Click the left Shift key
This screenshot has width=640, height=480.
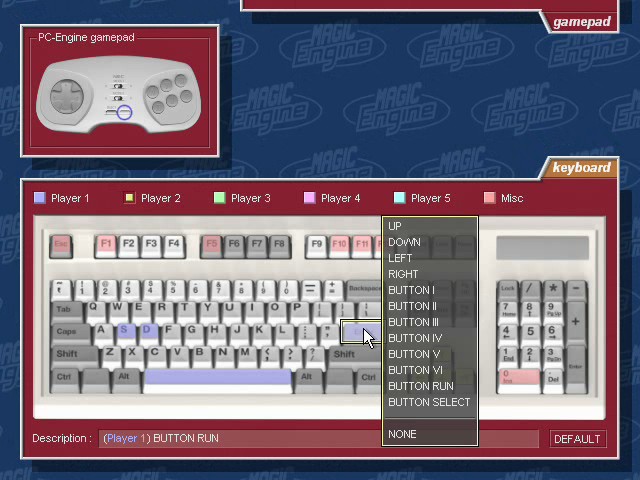click(75, 356)
